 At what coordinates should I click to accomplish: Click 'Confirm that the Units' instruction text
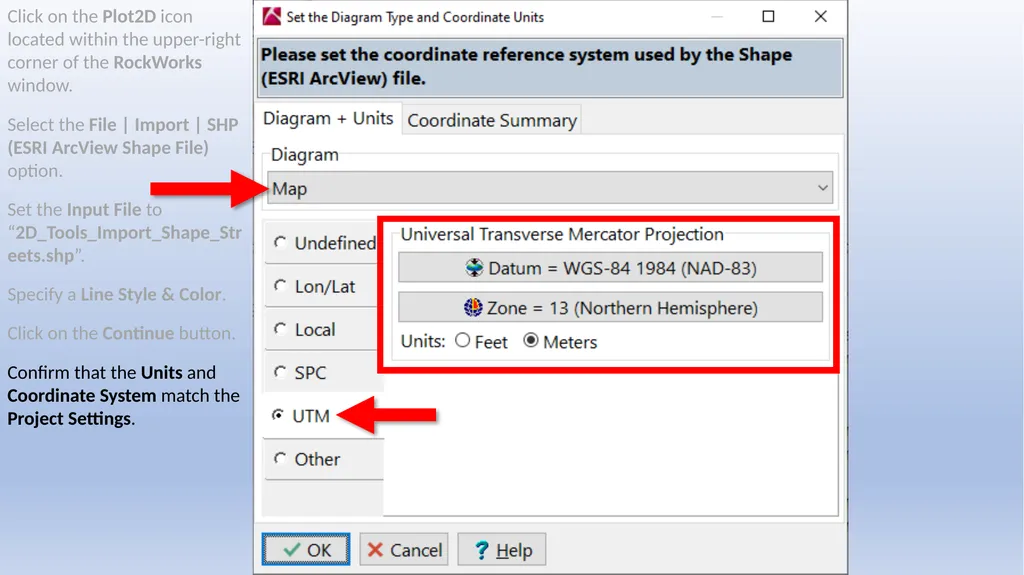(123, 395)
